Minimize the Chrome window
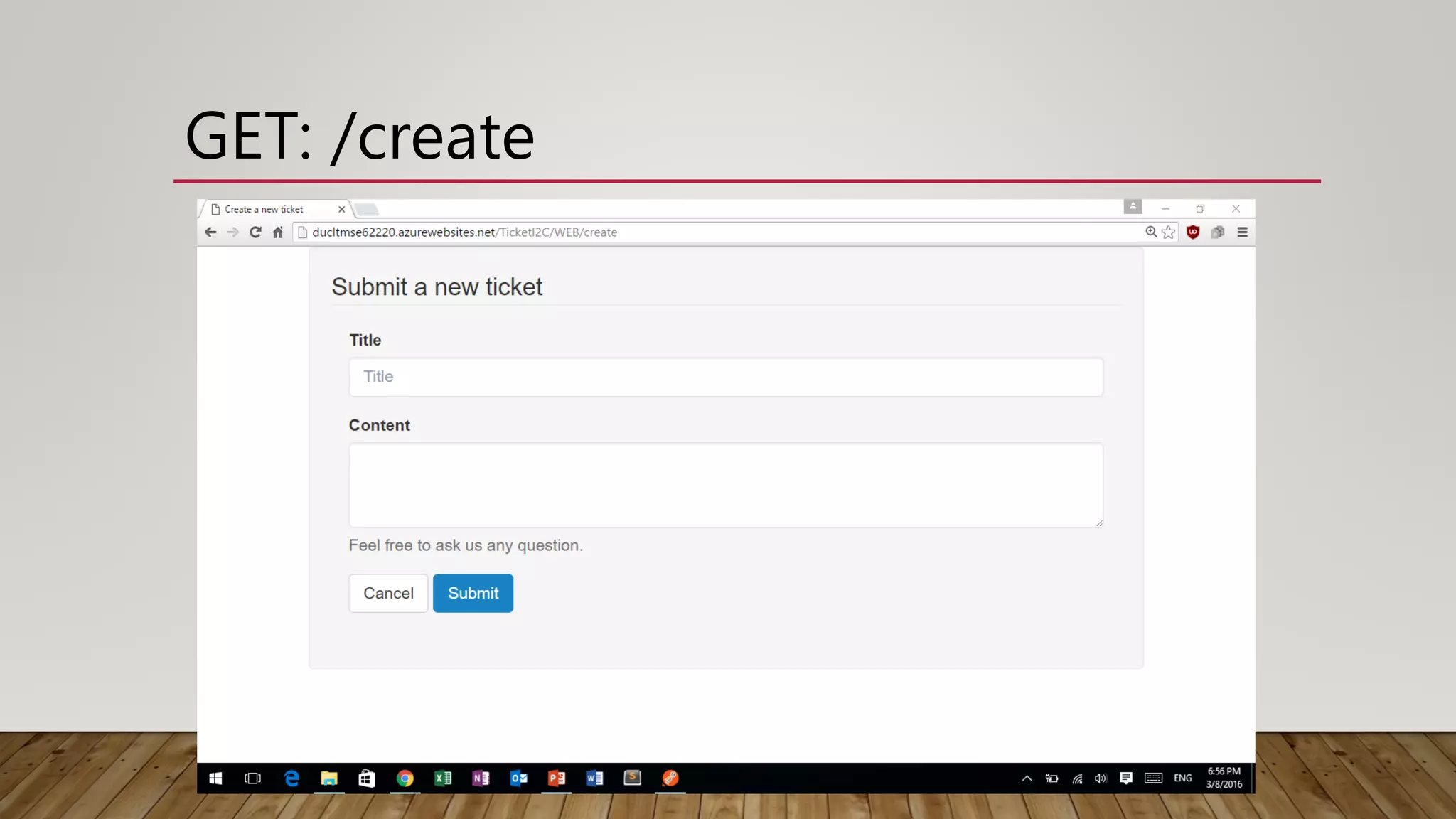 (x=1165, y=208)
